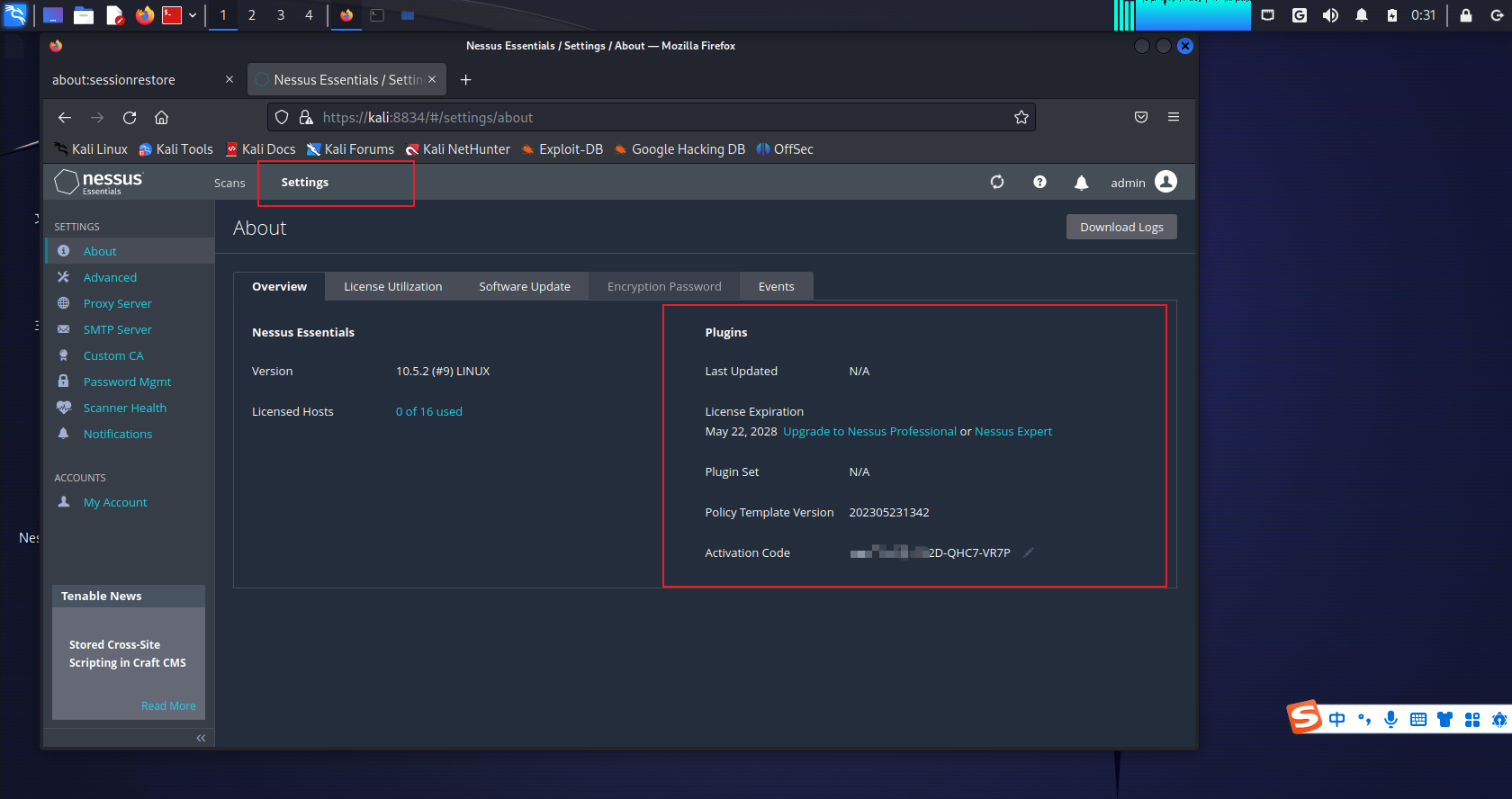Open the Events tab
The width and height of the screenshot is (1512, 799).
pos(776,286)
